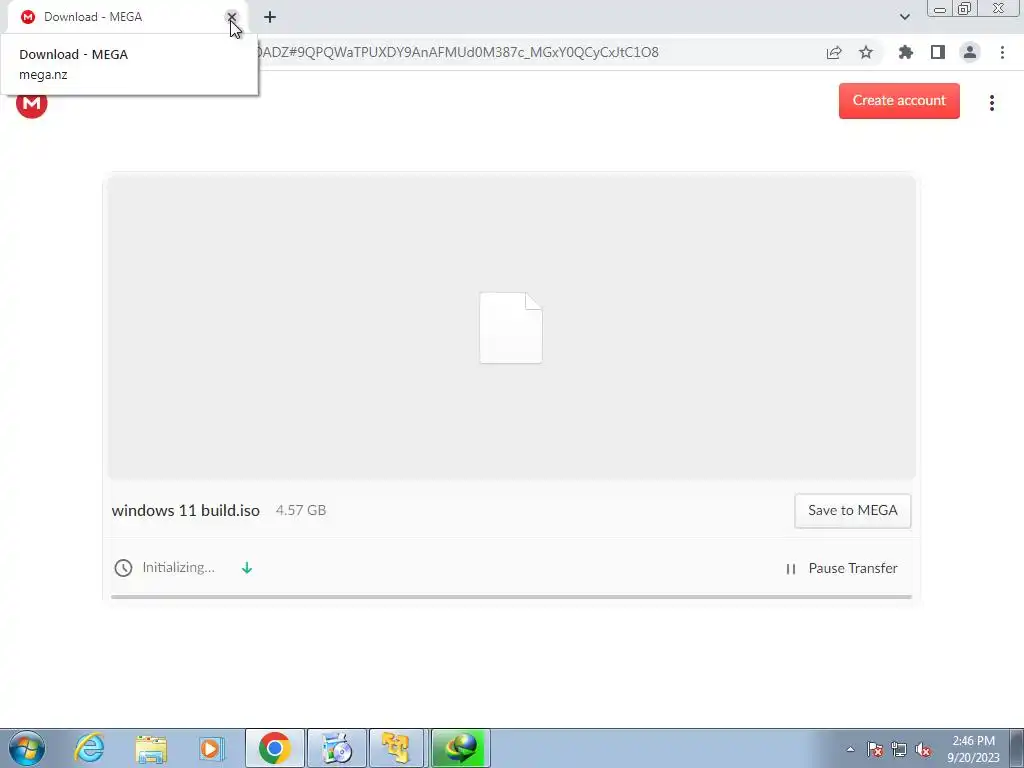Open a new browser tab
This screenshot has height=768, width=1024.
[x=270, y=17]
